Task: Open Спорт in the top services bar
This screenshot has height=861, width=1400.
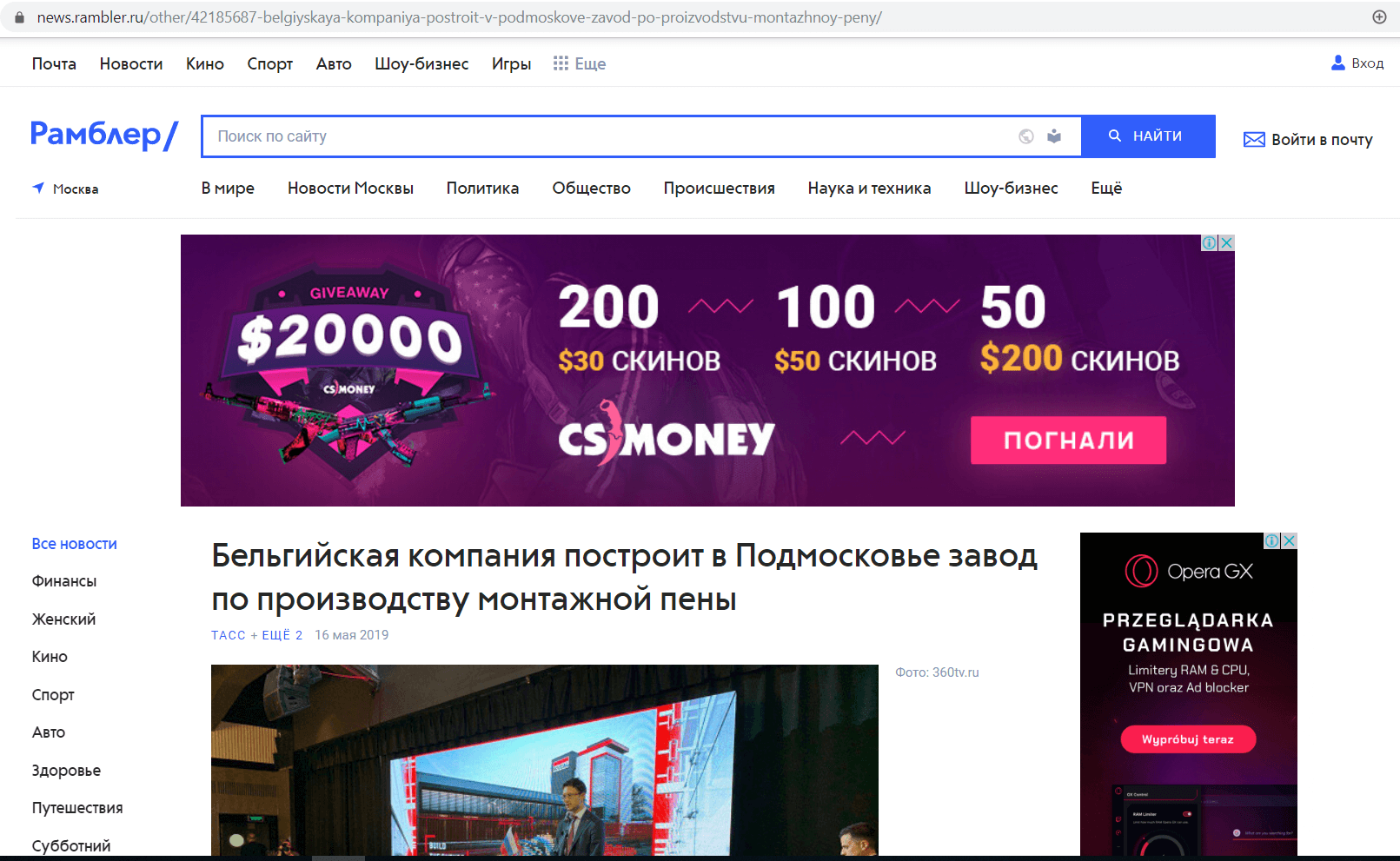Action: coord(269,63)
